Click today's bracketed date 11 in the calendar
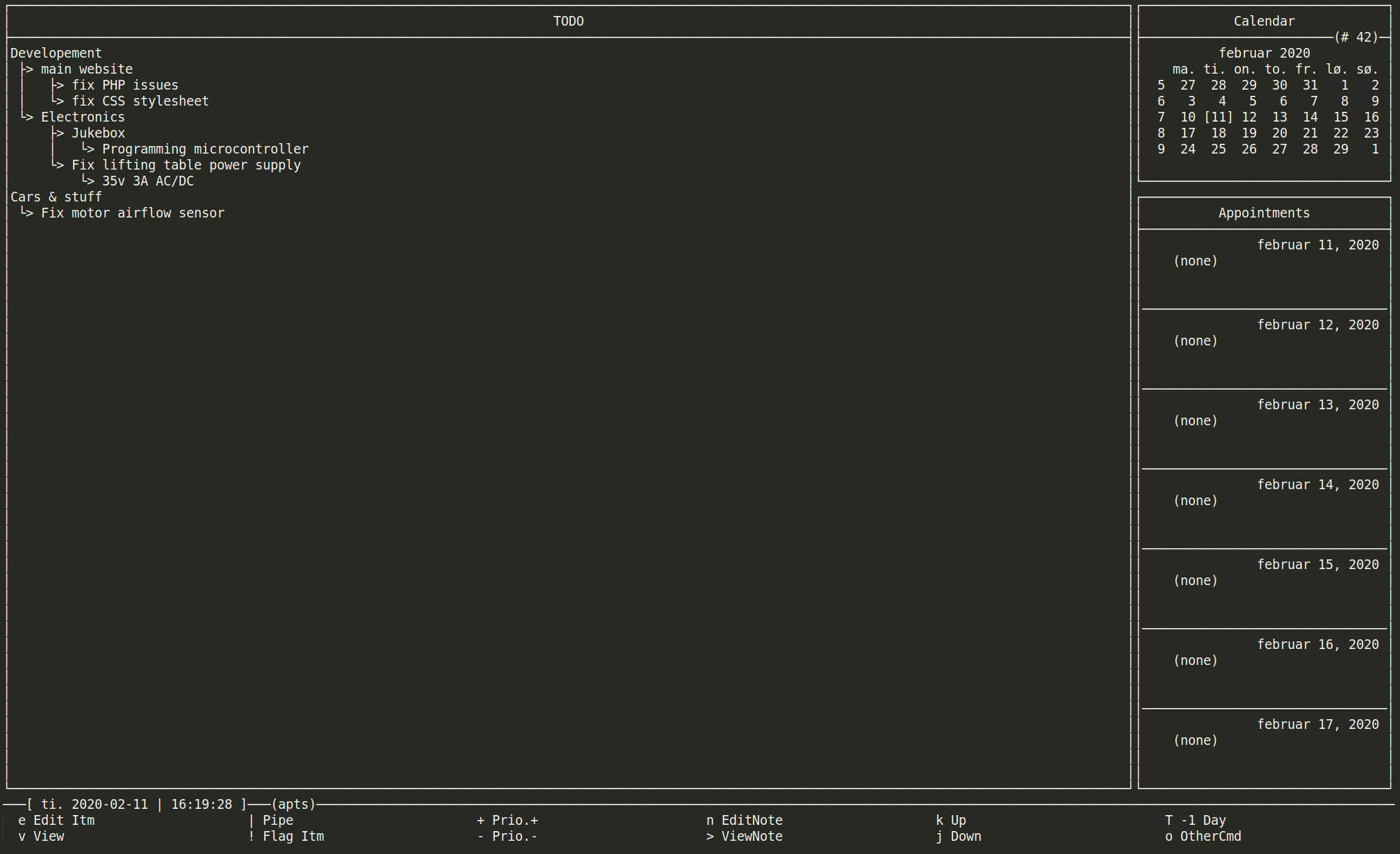This screenshot has height=854, width=1400. [1218, 117]
